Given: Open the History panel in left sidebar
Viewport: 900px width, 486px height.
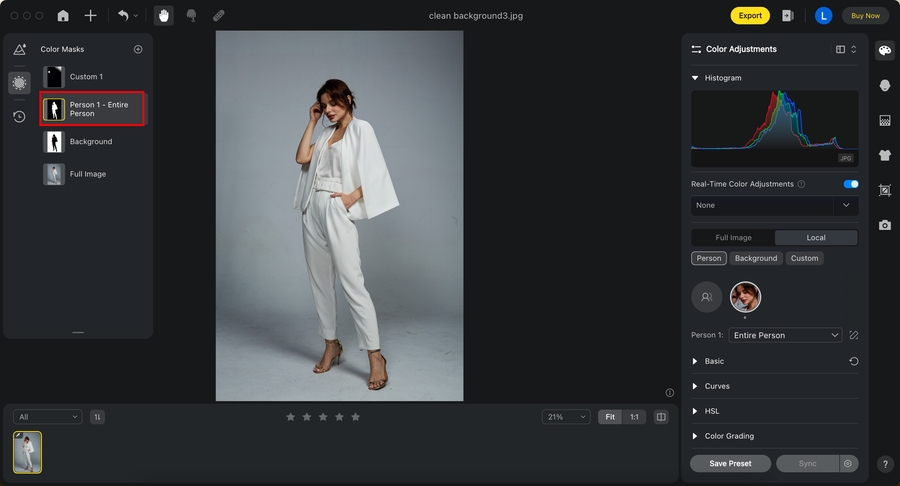Looking at the screenshot, I should tap(19, 116).
